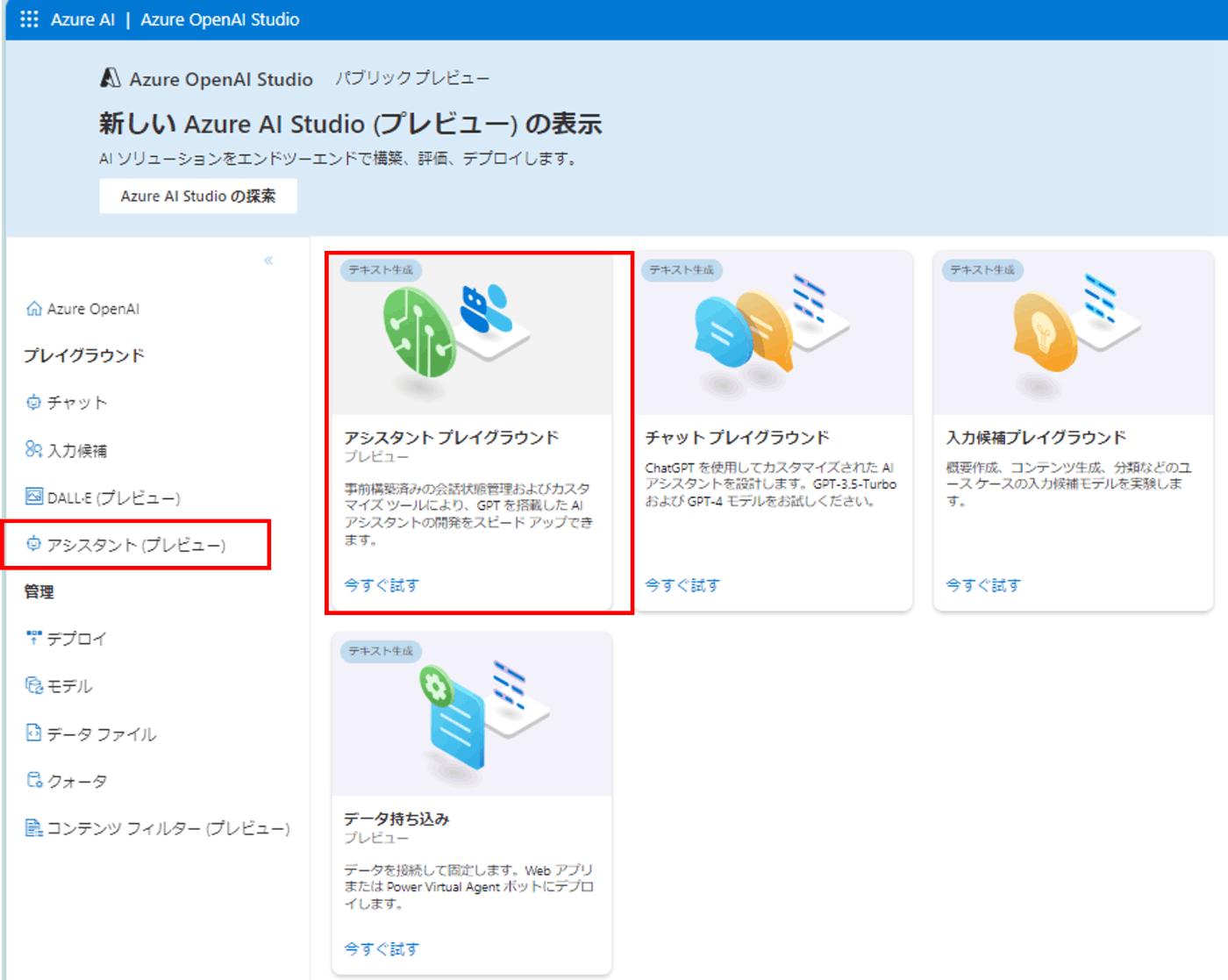1228x980 pixels.
Task: Open データ ファイル under 管理
Action: click(91, 733)
